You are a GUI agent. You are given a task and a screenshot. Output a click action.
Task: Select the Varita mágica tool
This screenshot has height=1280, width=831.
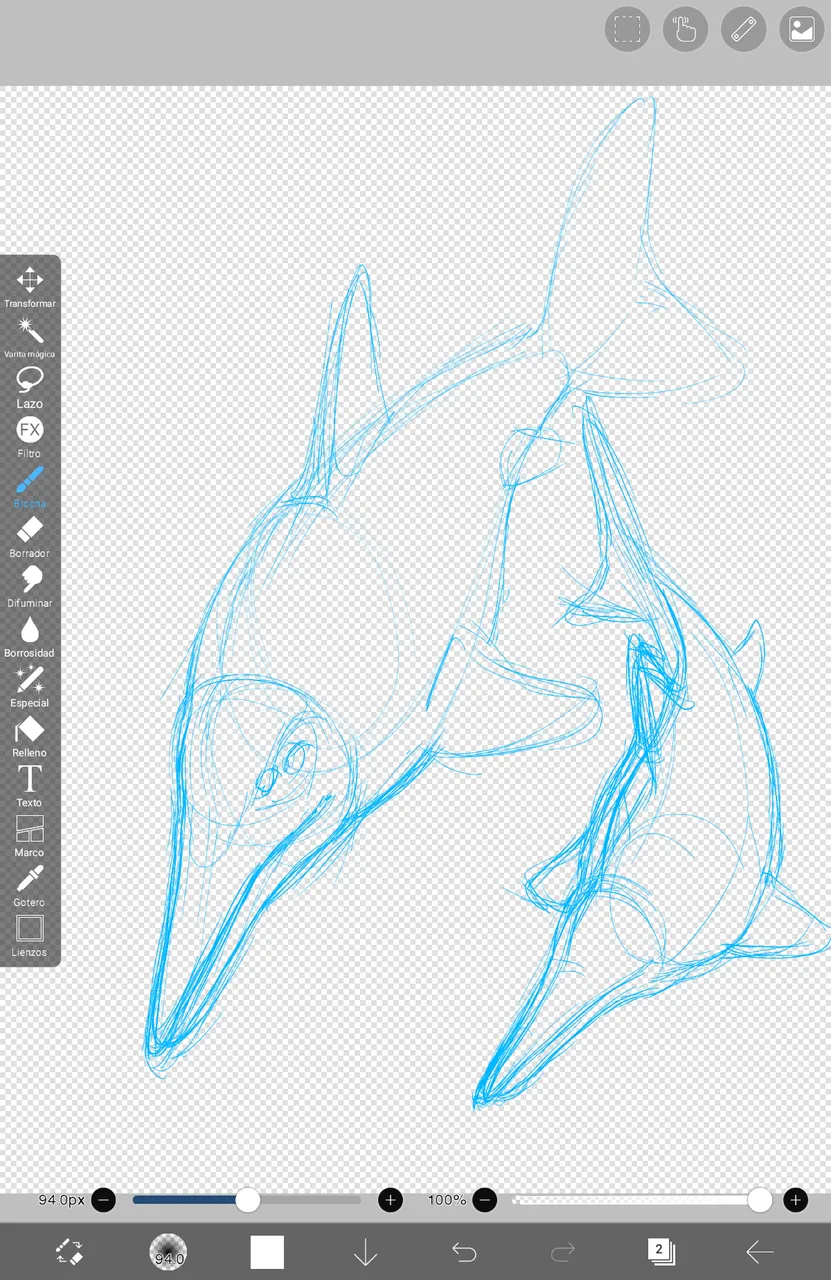point(30,337)
